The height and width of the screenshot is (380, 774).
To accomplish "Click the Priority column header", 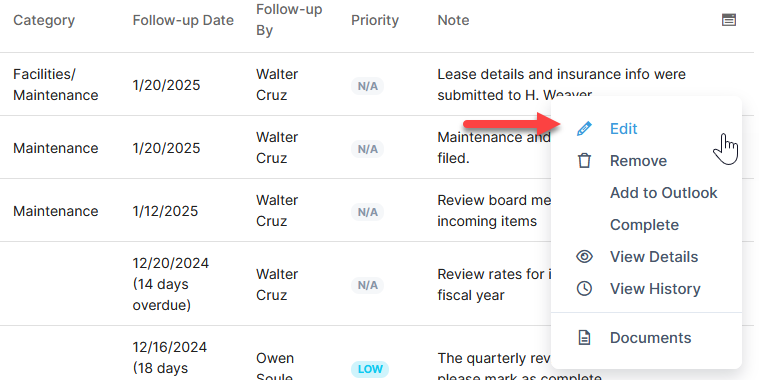I will coord(375,20).
